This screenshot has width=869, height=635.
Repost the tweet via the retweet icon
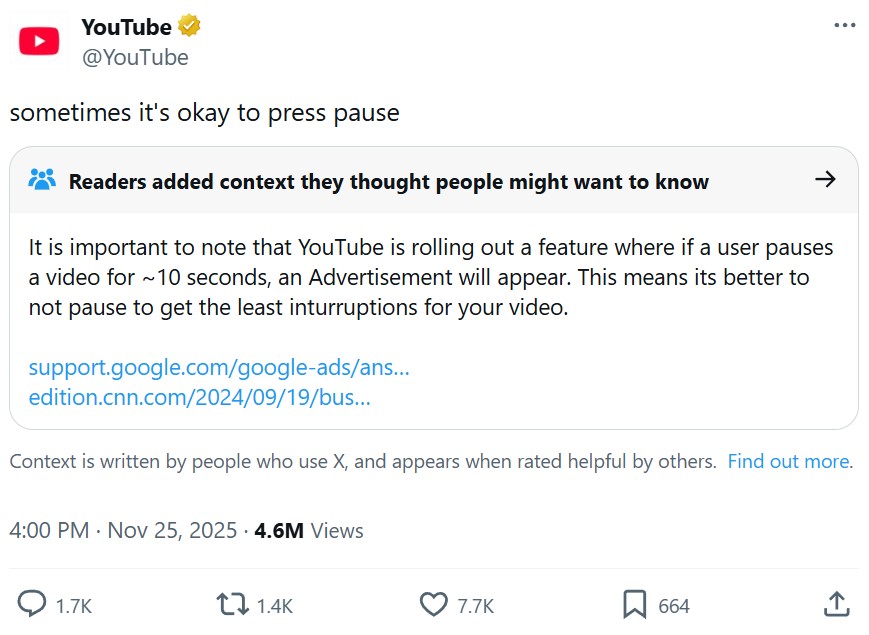point(232,605)
